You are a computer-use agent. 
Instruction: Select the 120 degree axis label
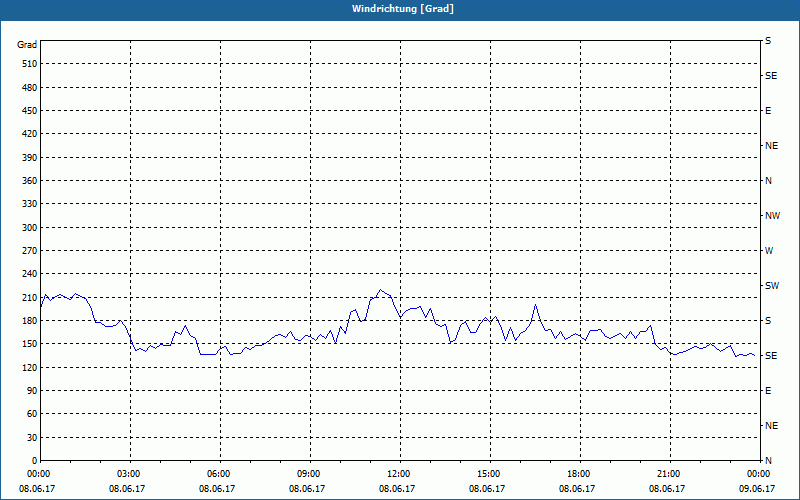tap(30, 367)
